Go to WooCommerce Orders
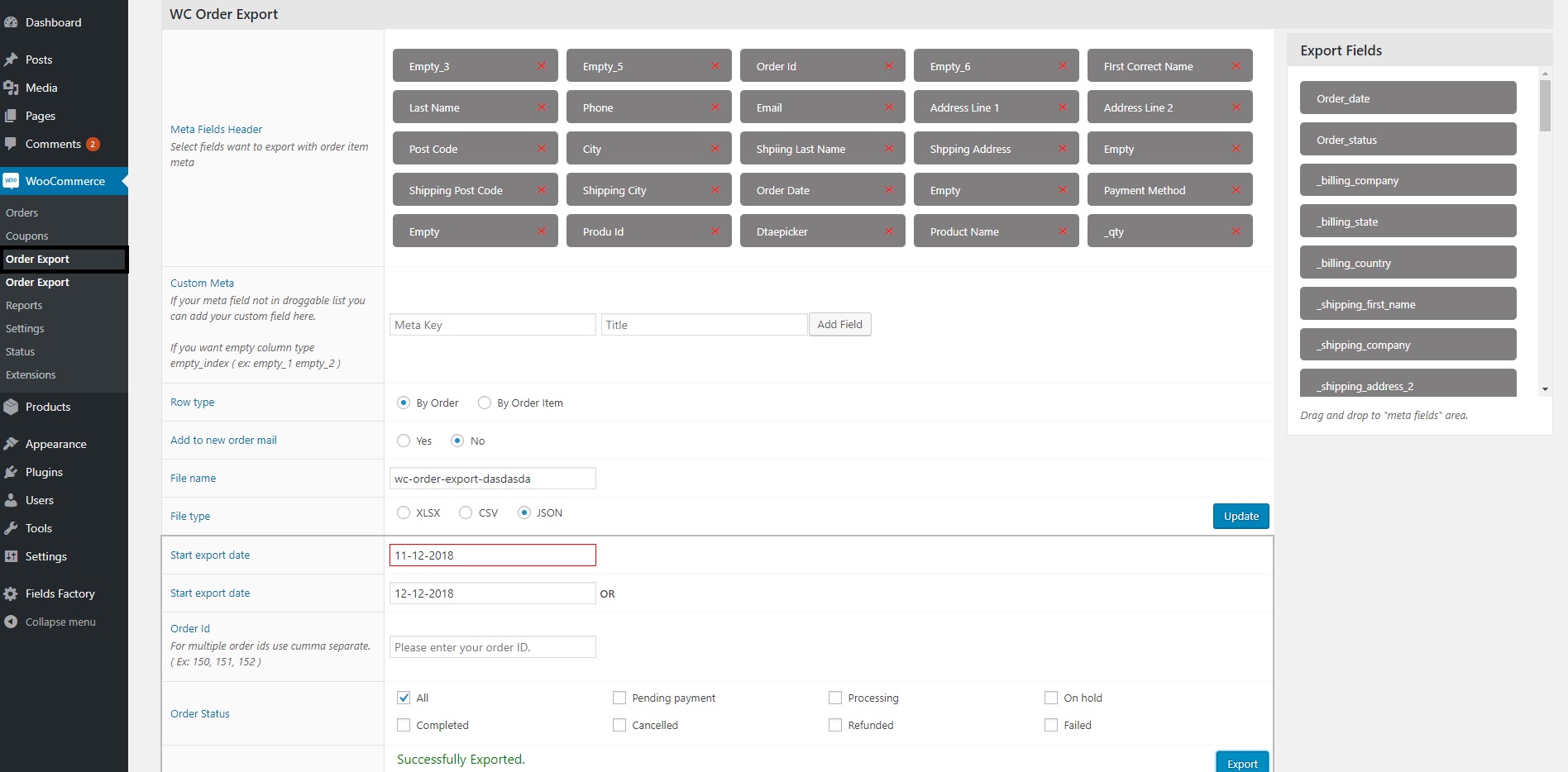Image resolution: width=1568 pixels, height=772 pixels. (22, 212)
